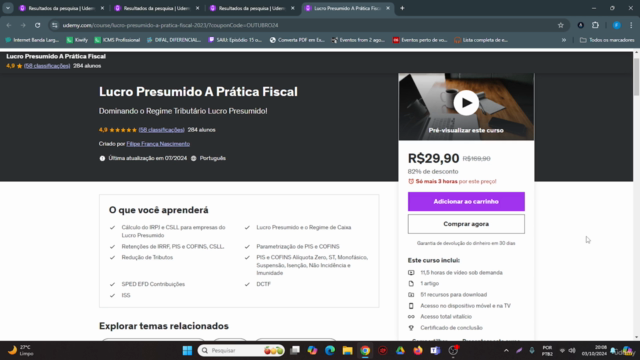The width and height of the screenshot is (640, 360).
Task: Click the SPED EFD Contribuições list item
Action: tap(153, 284)
